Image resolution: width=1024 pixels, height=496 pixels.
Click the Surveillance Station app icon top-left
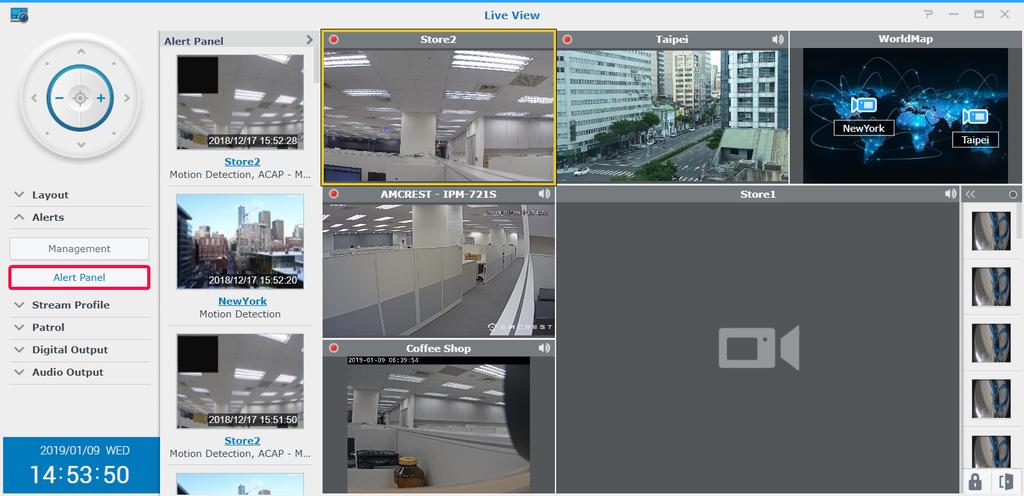[19, 15]
